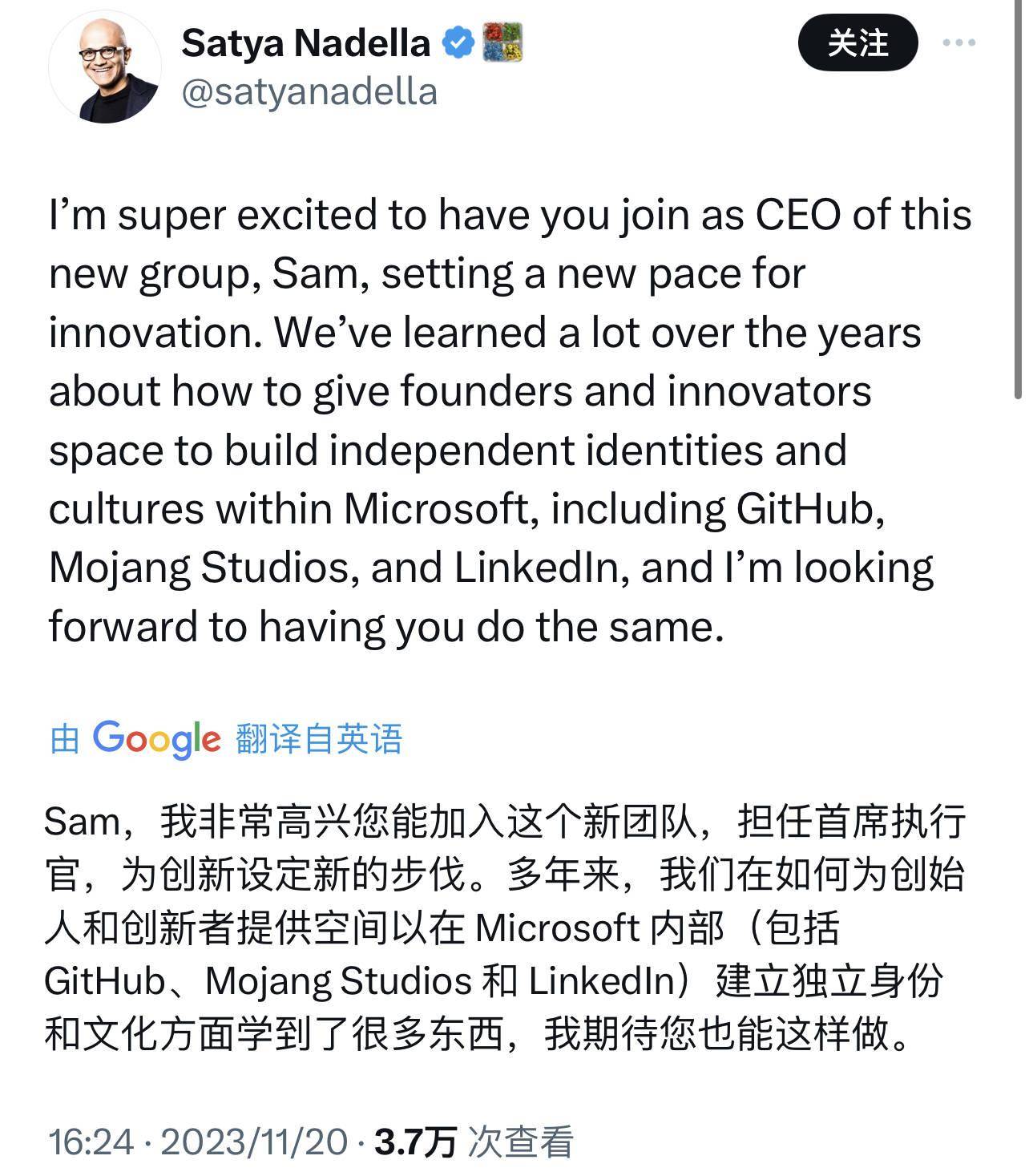Click the Chinese translated tweet text
Viewport: 1029px width, 1176px height.
[505, 927]
